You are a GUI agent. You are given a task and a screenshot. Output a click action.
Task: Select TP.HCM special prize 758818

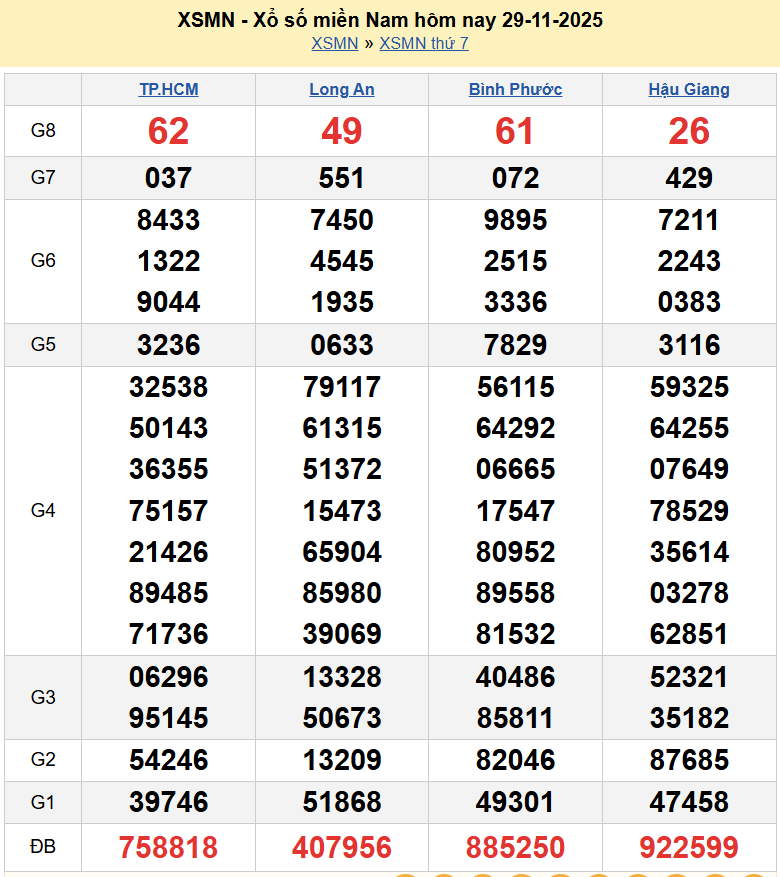[168, 848]
